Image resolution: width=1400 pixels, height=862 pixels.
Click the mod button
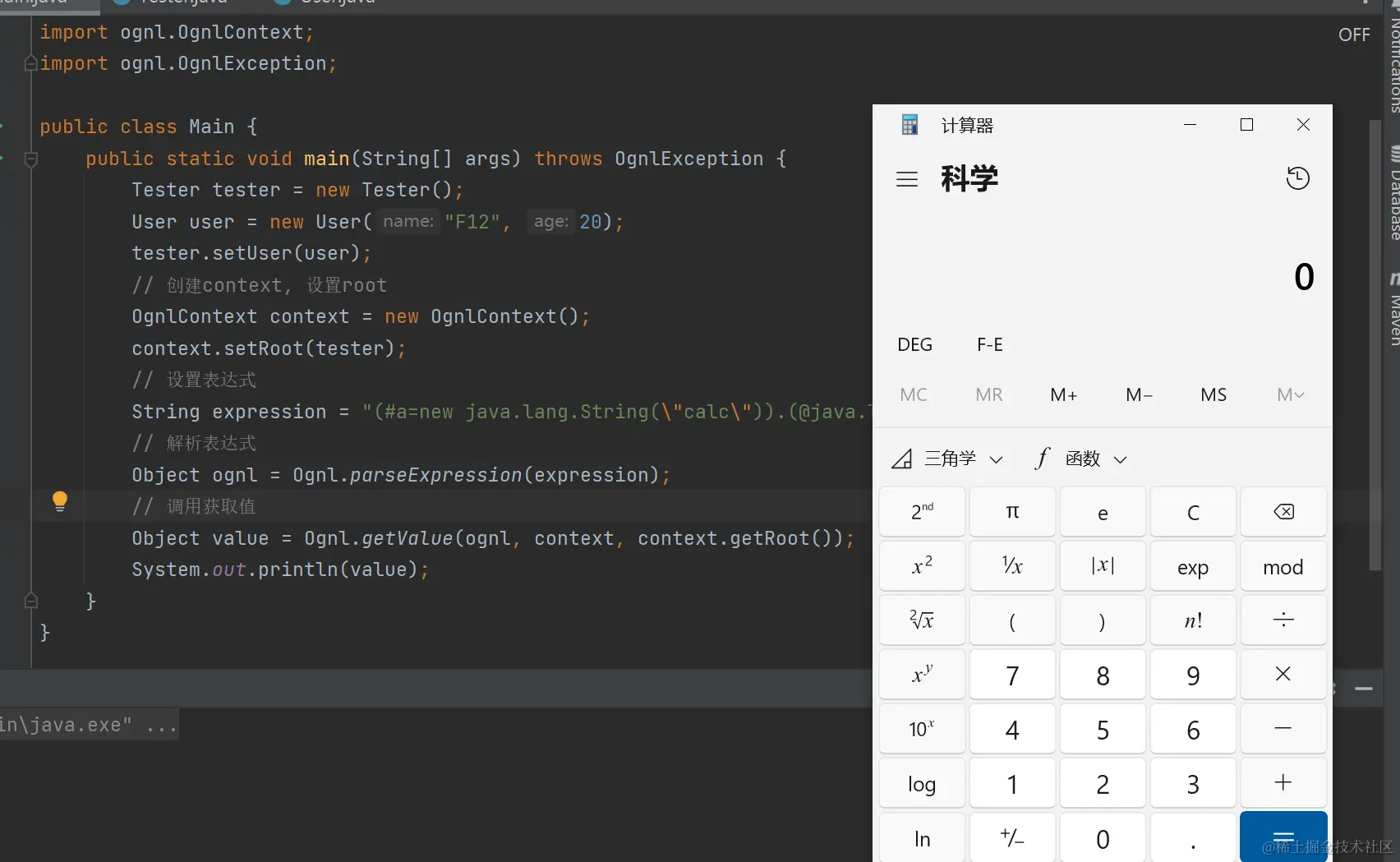1283,566
